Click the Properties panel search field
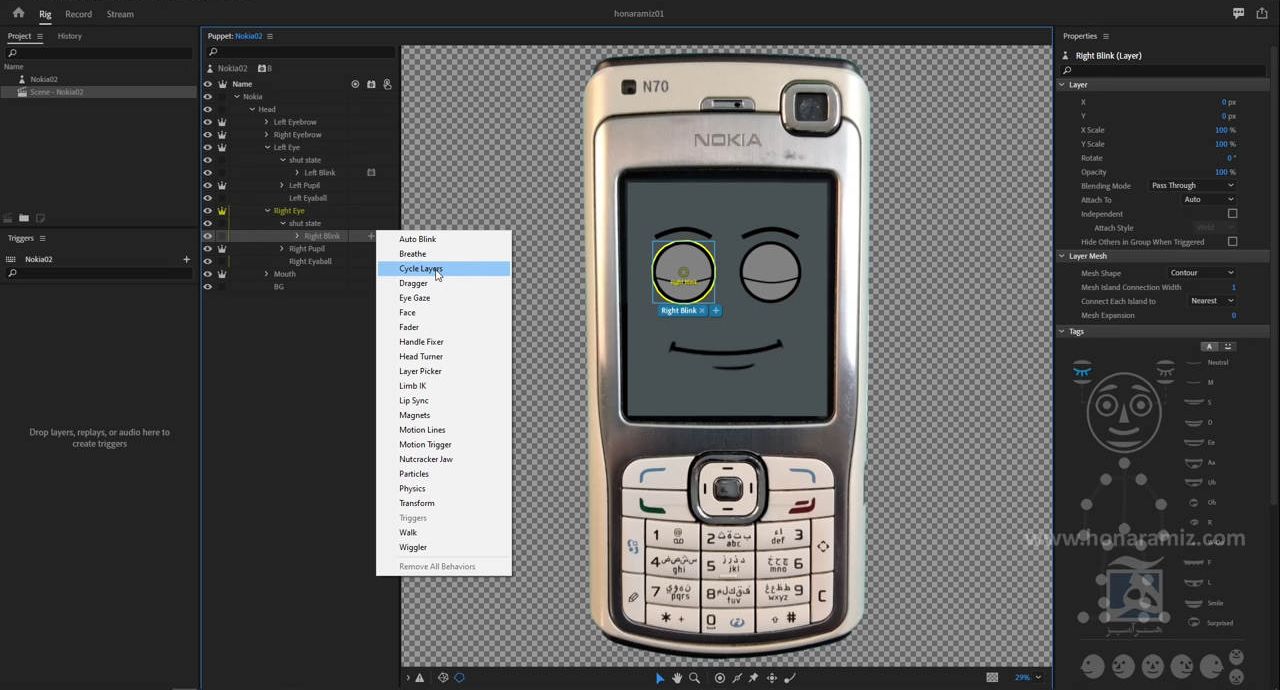The image size is (1280, 690). coord(1166,70)
